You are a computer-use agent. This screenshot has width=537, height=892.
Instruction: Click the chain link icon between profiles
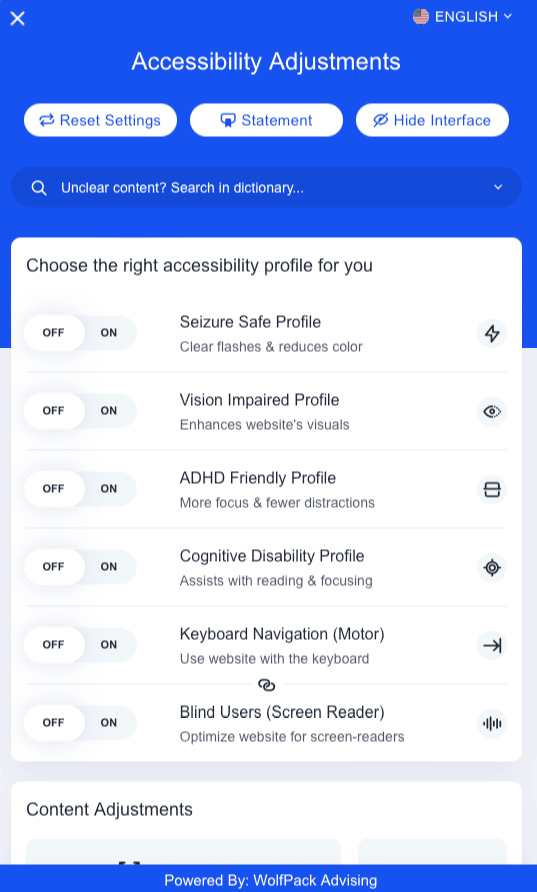coord(266,685)
